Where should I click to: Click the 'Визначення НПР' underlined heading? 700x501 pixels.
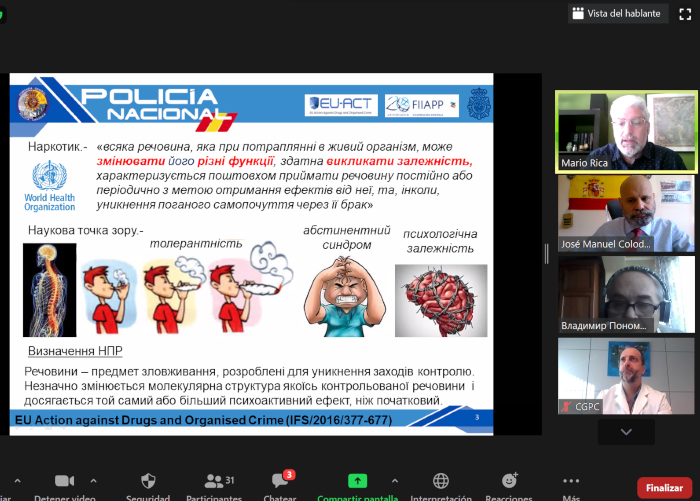(75, 351)
